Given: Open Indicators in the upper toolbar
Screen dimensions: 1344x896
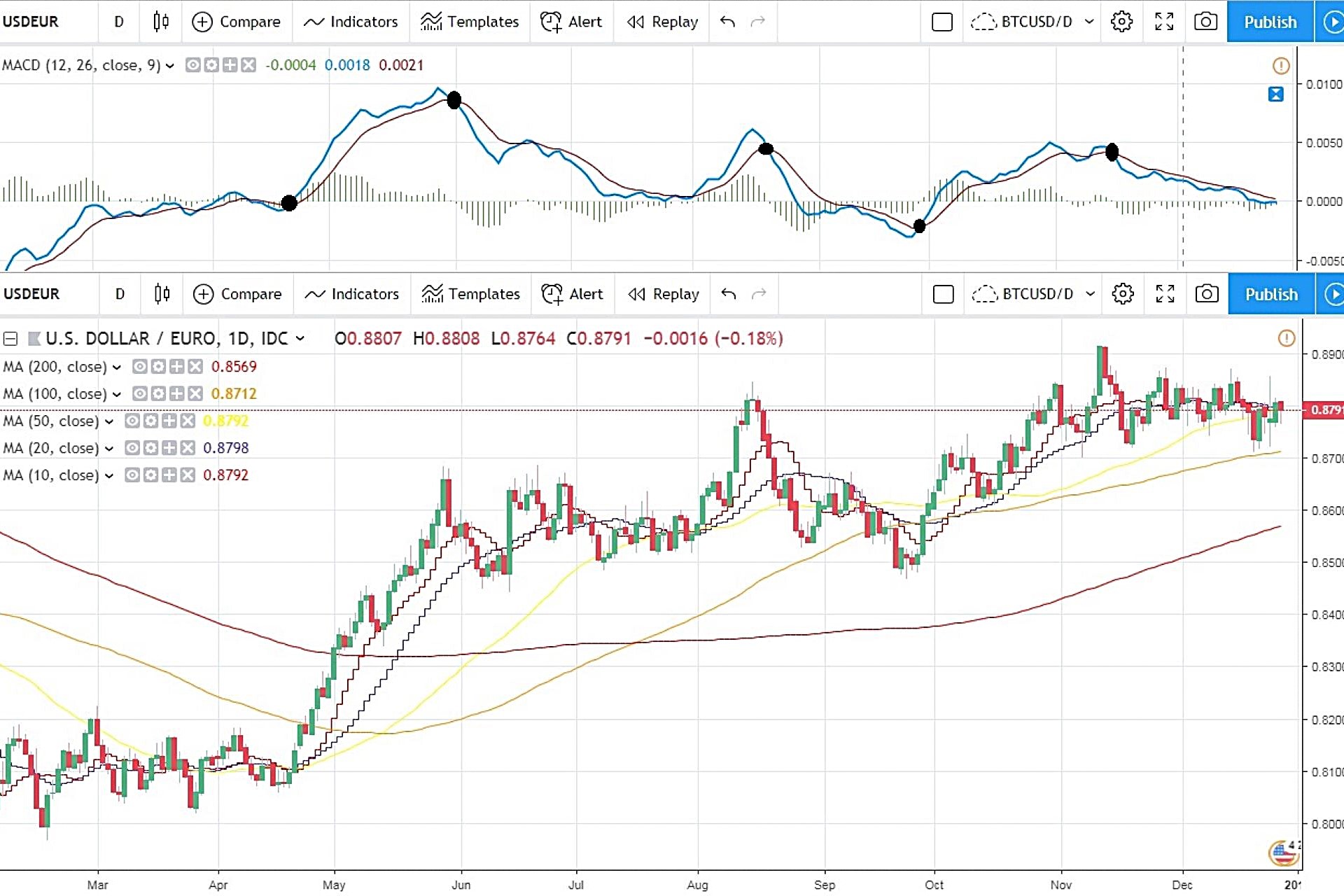Looking at the screenshot, I should (x=351, y=22).
